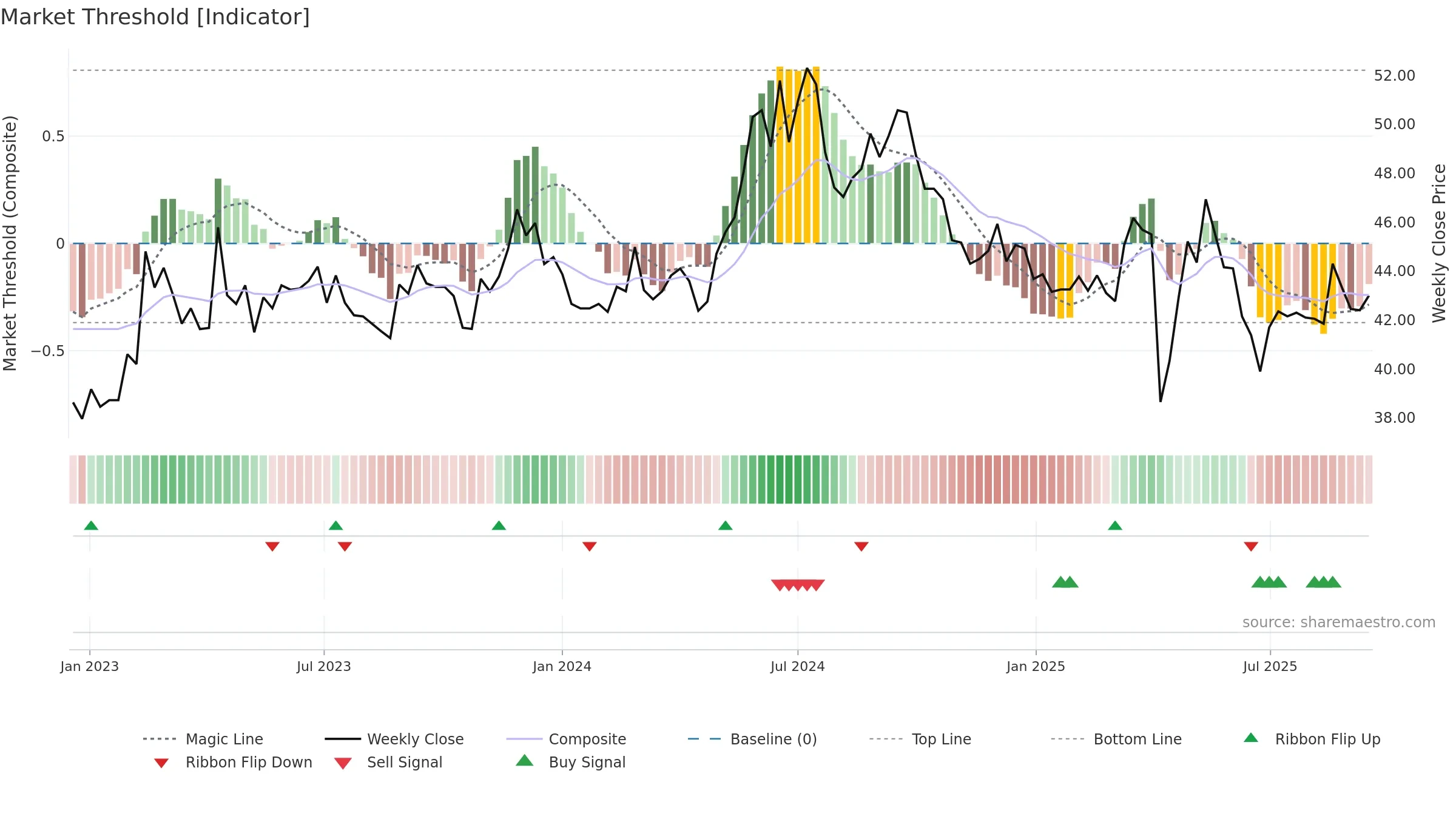Click the 46.00 price axis label

(x=1394, y=222)
